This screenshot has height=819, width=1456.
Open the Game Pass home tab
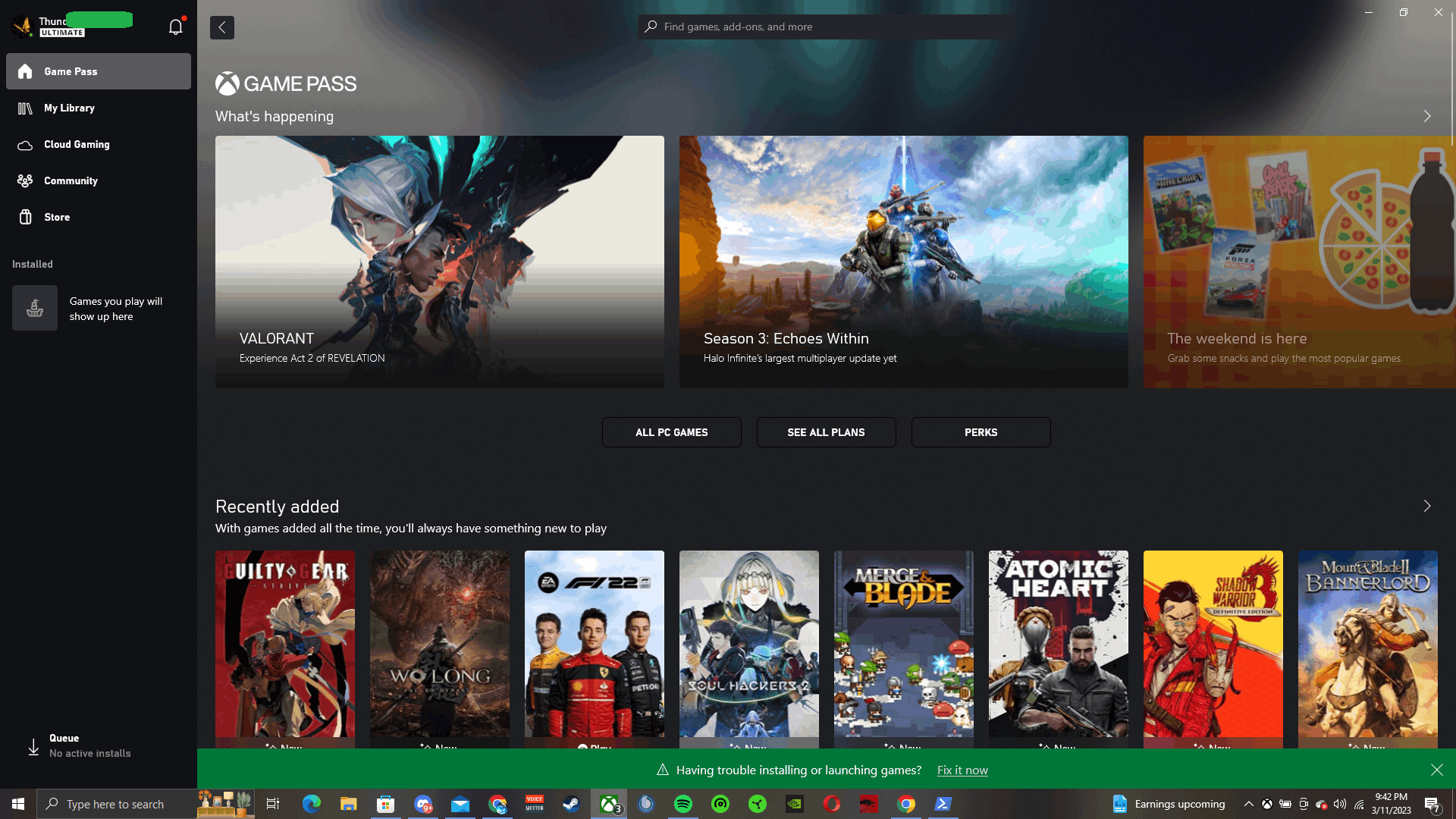coord(99,71)
